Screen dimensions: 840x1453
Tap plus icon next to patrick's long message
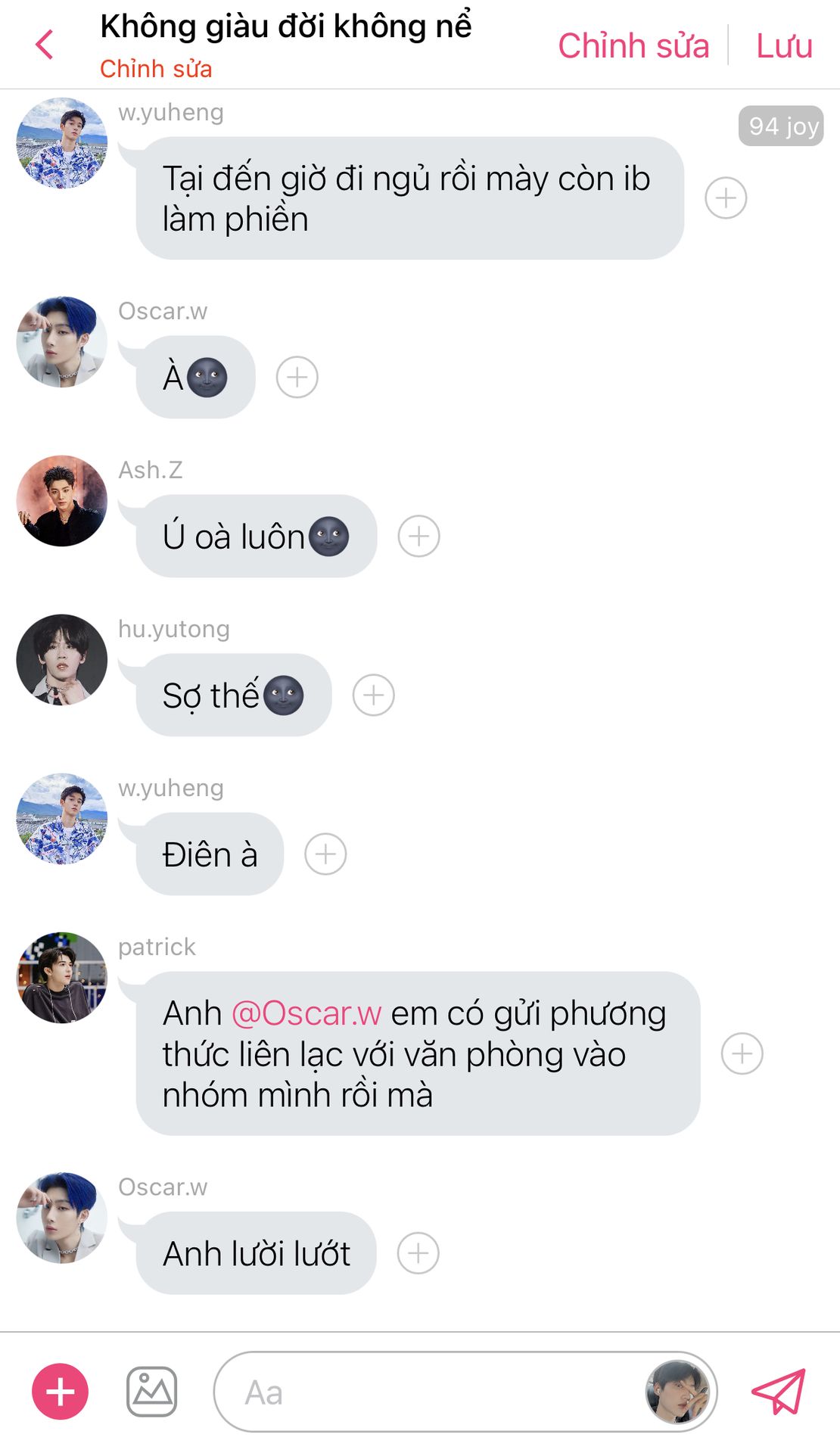click(x=742, y=1053)
